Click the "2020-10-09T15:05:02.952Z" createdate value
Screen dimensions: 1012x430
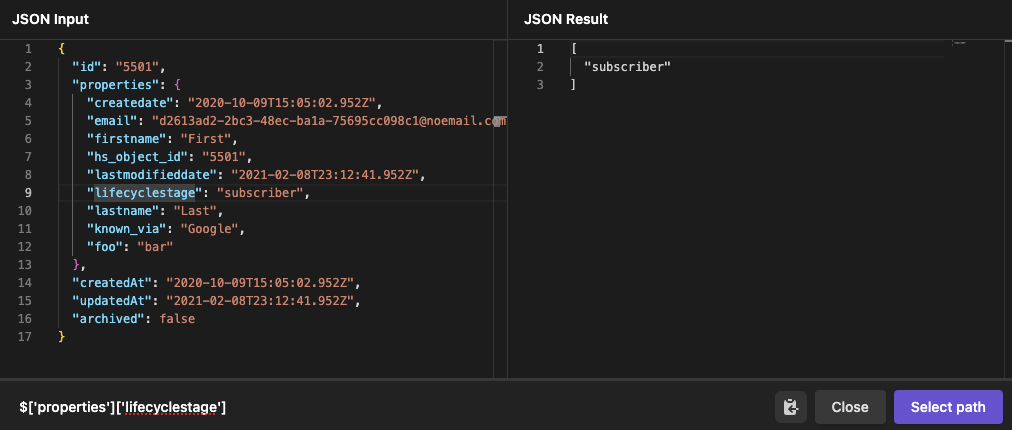[281, 103]
